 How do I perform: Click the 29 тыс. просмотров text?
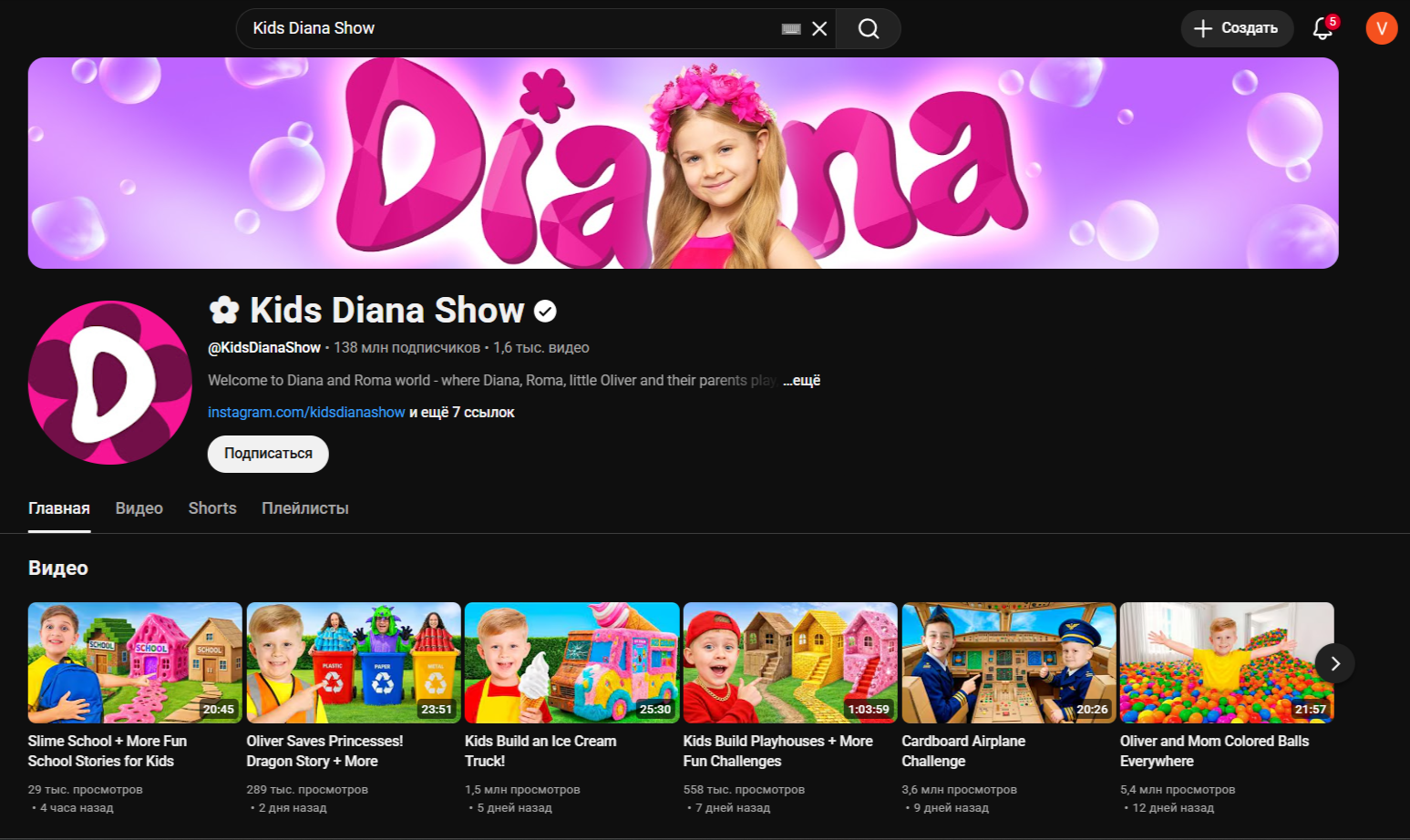click(86, 789)
